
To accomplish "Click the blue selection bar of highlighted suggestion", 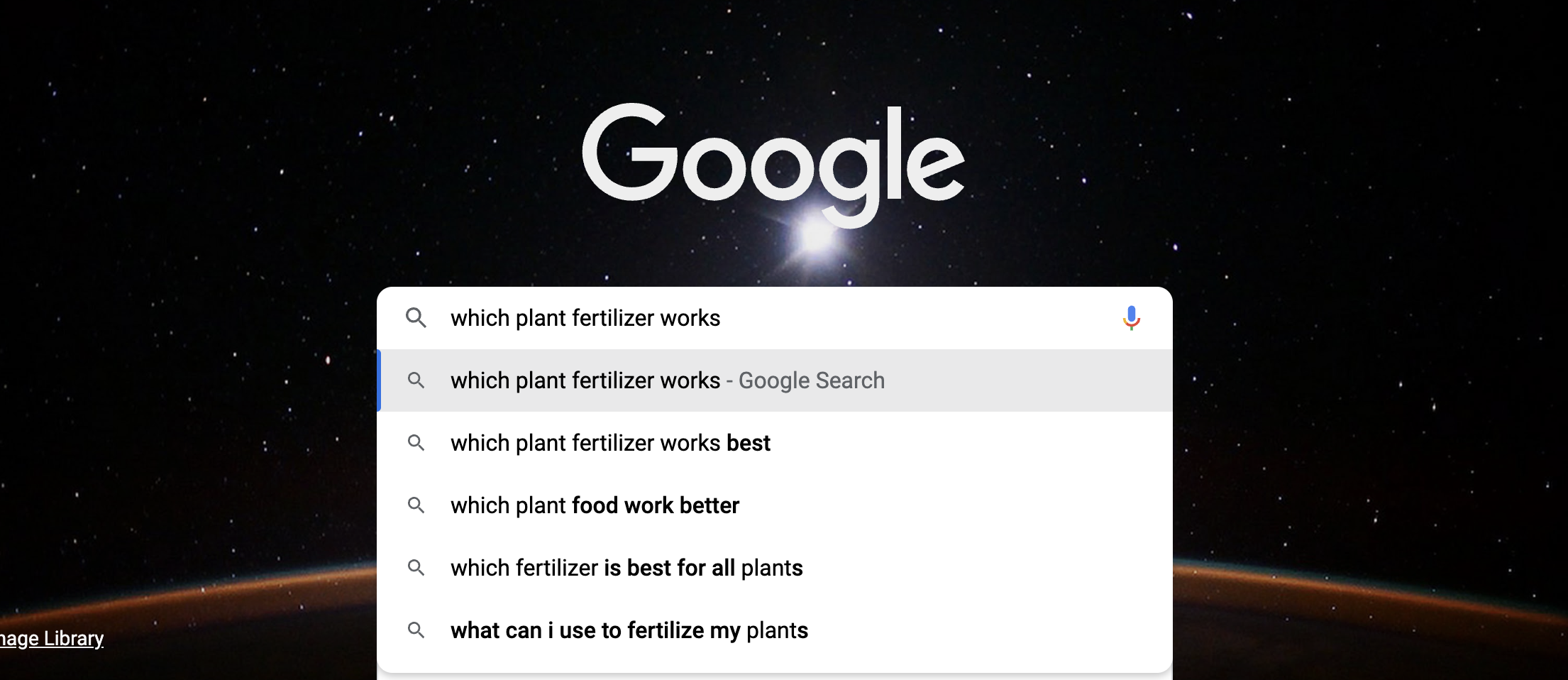I will point(379,380).
